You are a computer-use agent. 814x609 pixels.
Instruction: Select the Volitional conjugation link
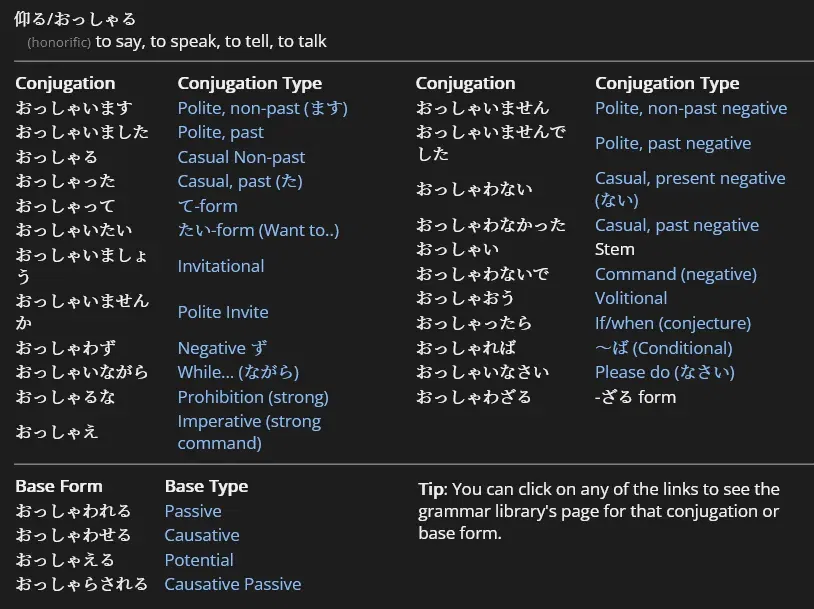[630, 298]
